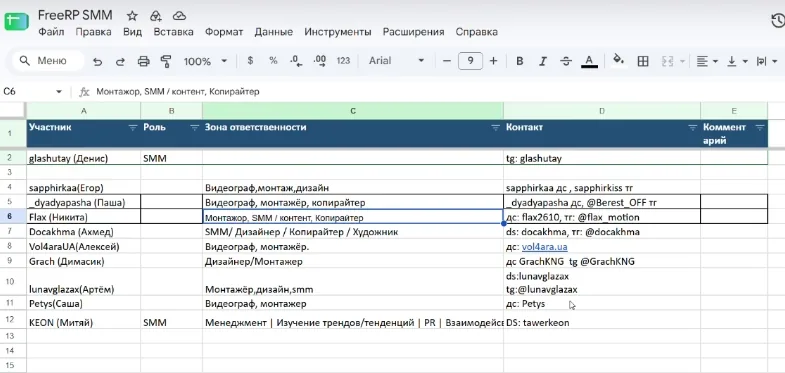Viewport: 785px width, 373px height.
Task: Open the Справка menu
Action: pos(477,32)
